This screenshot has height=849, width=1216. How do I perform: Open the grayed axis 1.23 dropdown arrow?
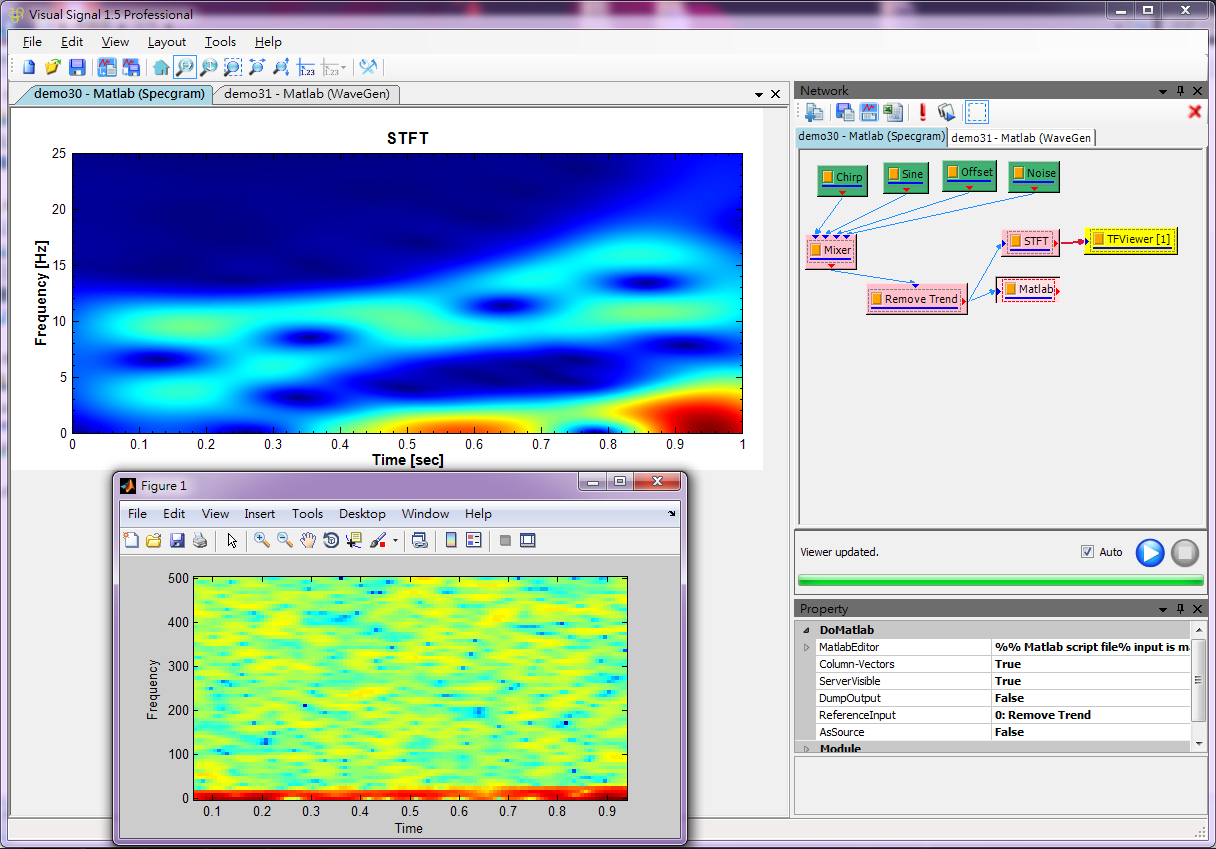pyautogui.click(x=344, y=67)
